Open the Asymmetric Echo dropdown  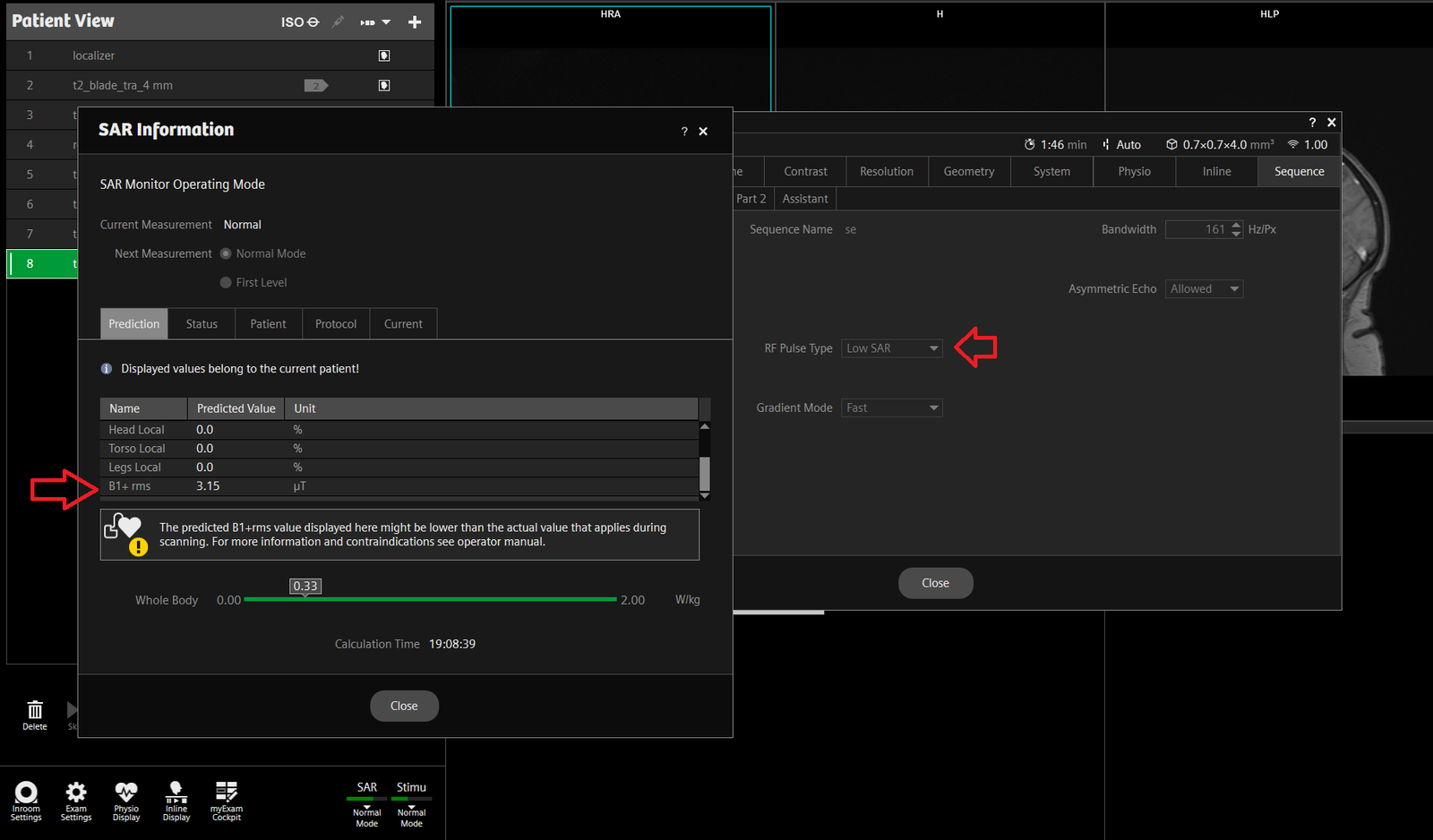pos(1204,289)
